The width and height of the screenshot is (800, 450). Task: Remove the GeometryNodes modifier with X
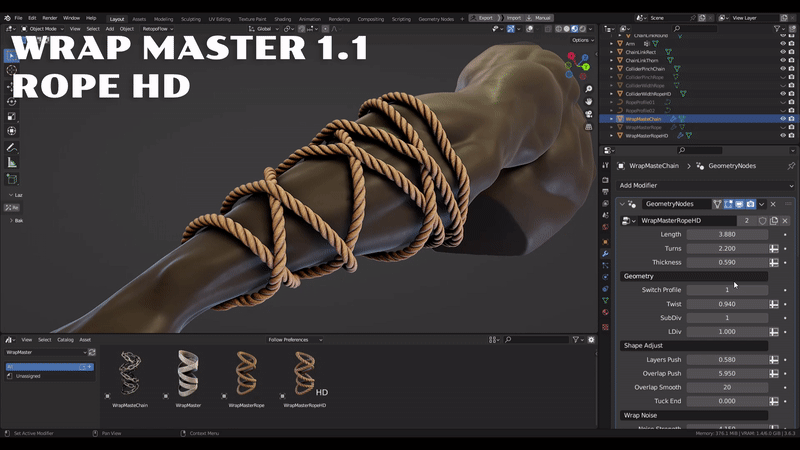pyautogui.click(x=773, y=204)
